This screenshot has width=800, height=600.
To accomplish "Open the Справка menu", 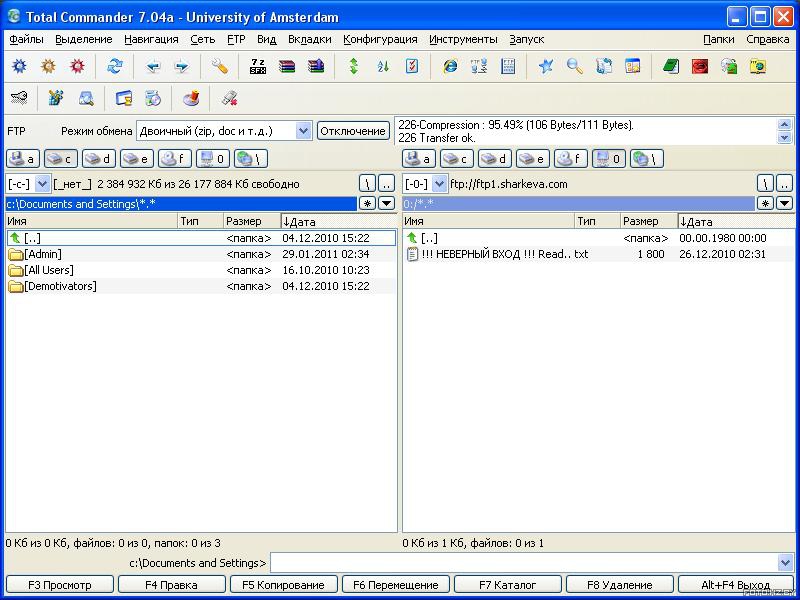I will click(x=768, y=39).
